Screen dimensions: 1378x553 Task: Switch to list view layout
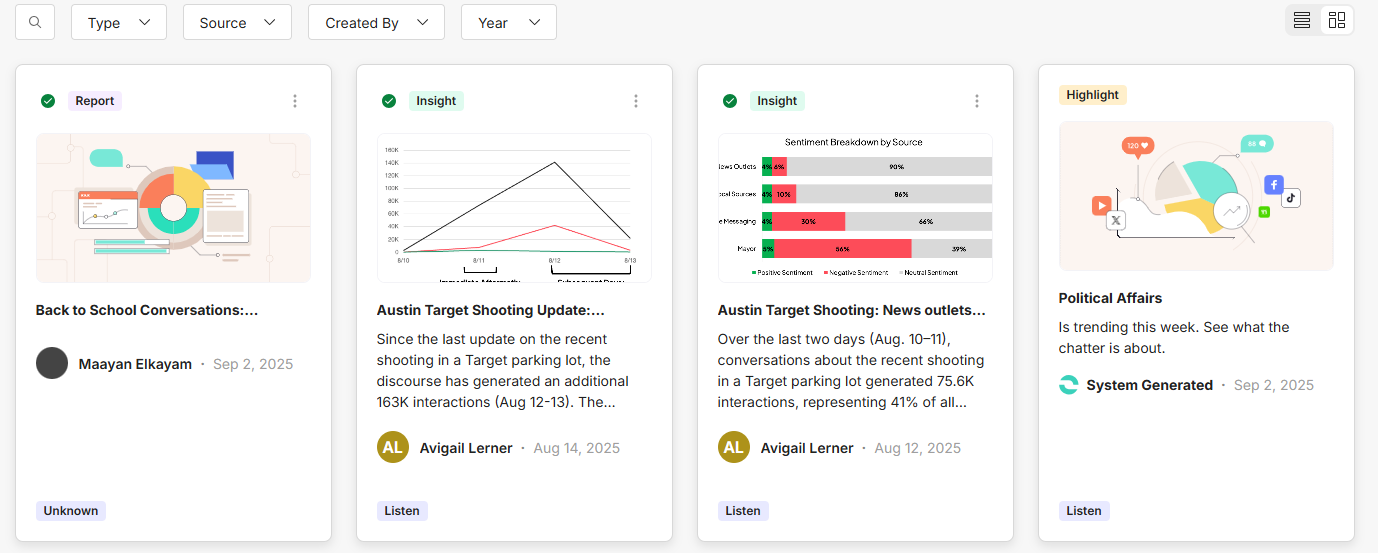[x=1302, y=20]
